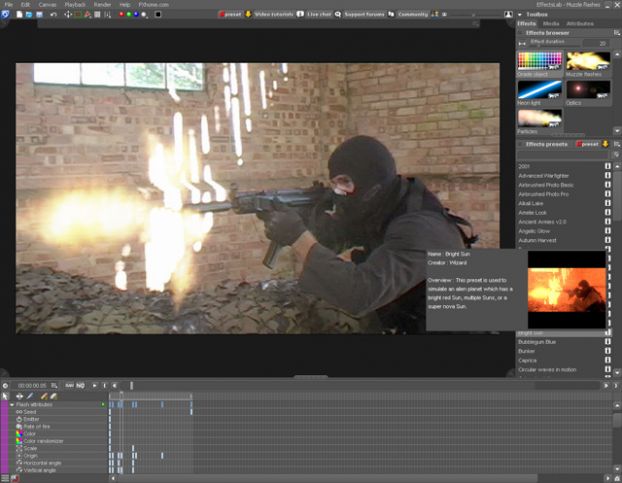Collapse the Flash attributes group
Image resolution: width=622 pixels, height=483 pixels.
coord(12,405)
